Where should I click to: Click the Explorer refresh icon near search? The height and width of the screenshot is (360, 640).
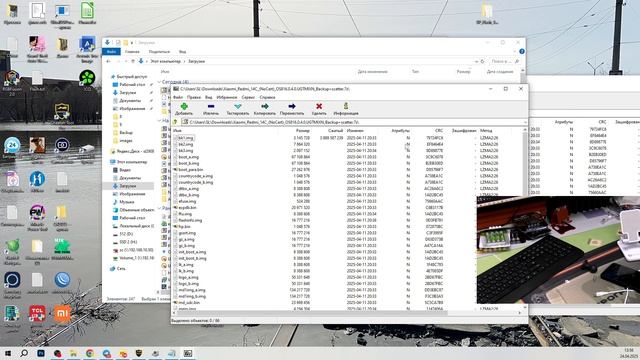pyautogui.click(x=482, y=61)
